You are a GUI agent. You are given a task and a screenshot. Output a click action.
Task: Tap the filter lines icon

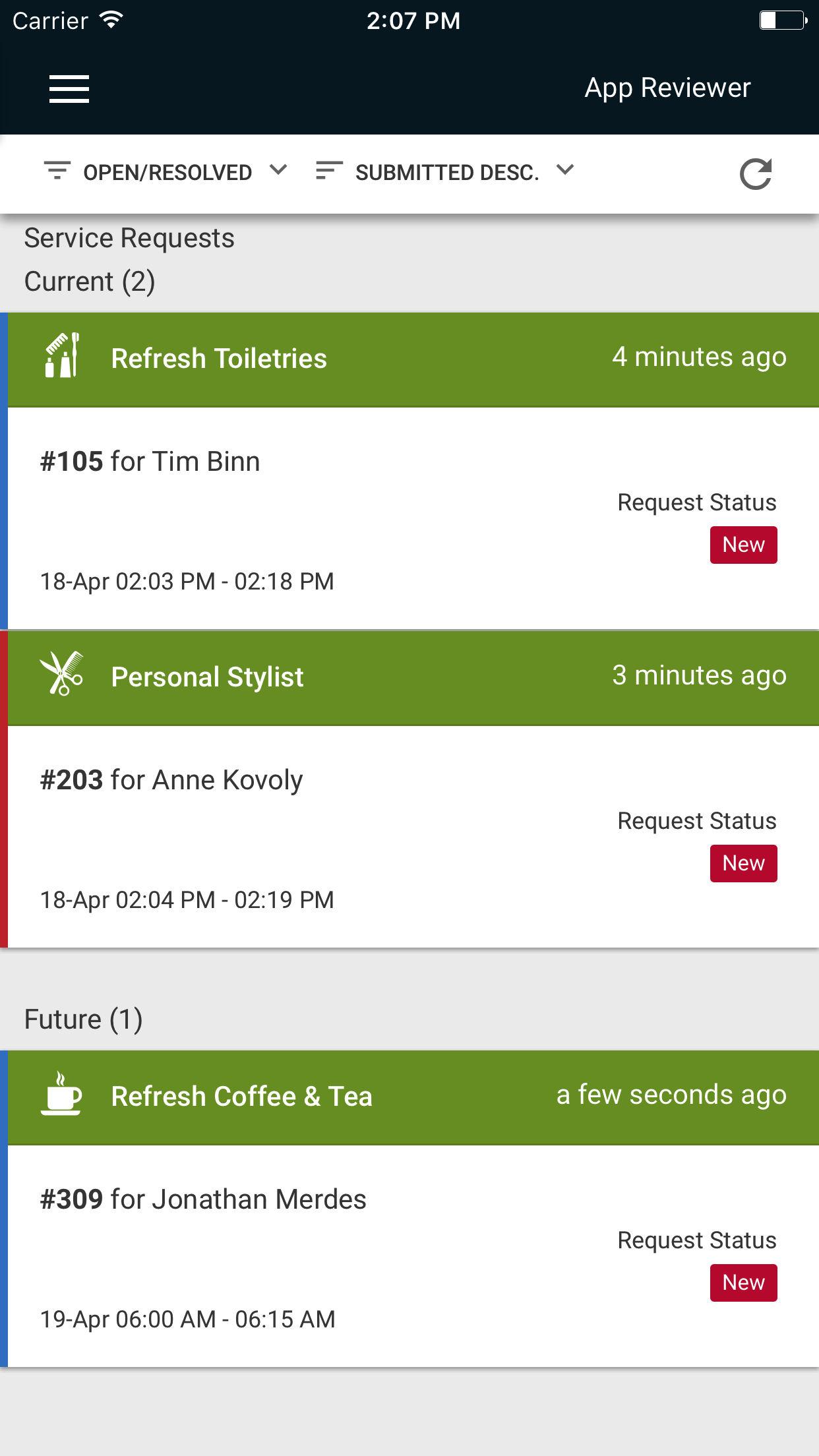click(57, 171)
